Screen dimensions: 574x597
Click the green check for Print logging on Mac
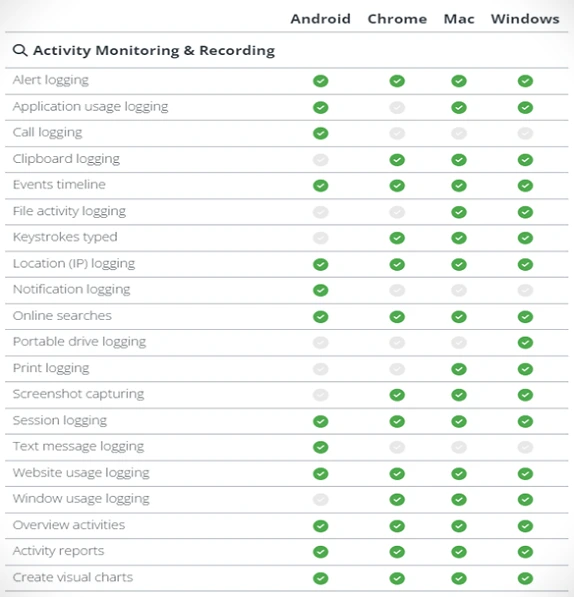(x=459, y=369)
